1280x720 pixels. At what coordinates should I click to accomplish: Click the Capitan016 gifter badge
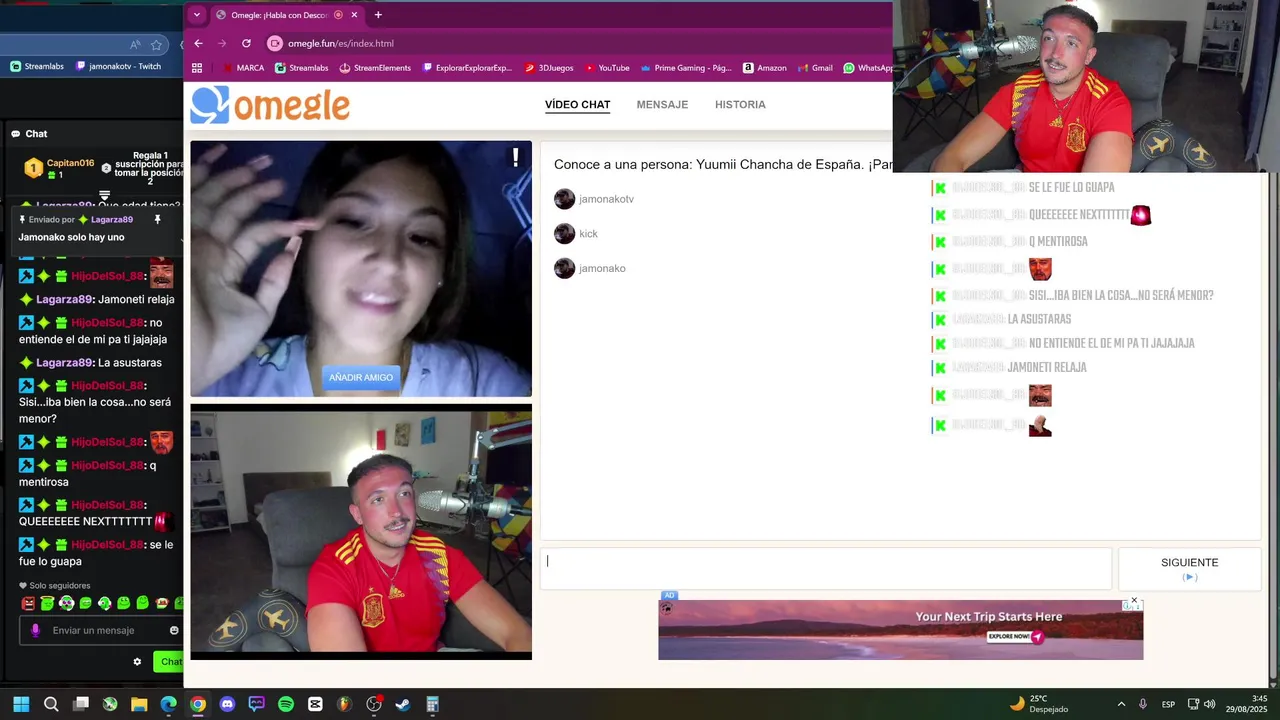coord(34,168)
